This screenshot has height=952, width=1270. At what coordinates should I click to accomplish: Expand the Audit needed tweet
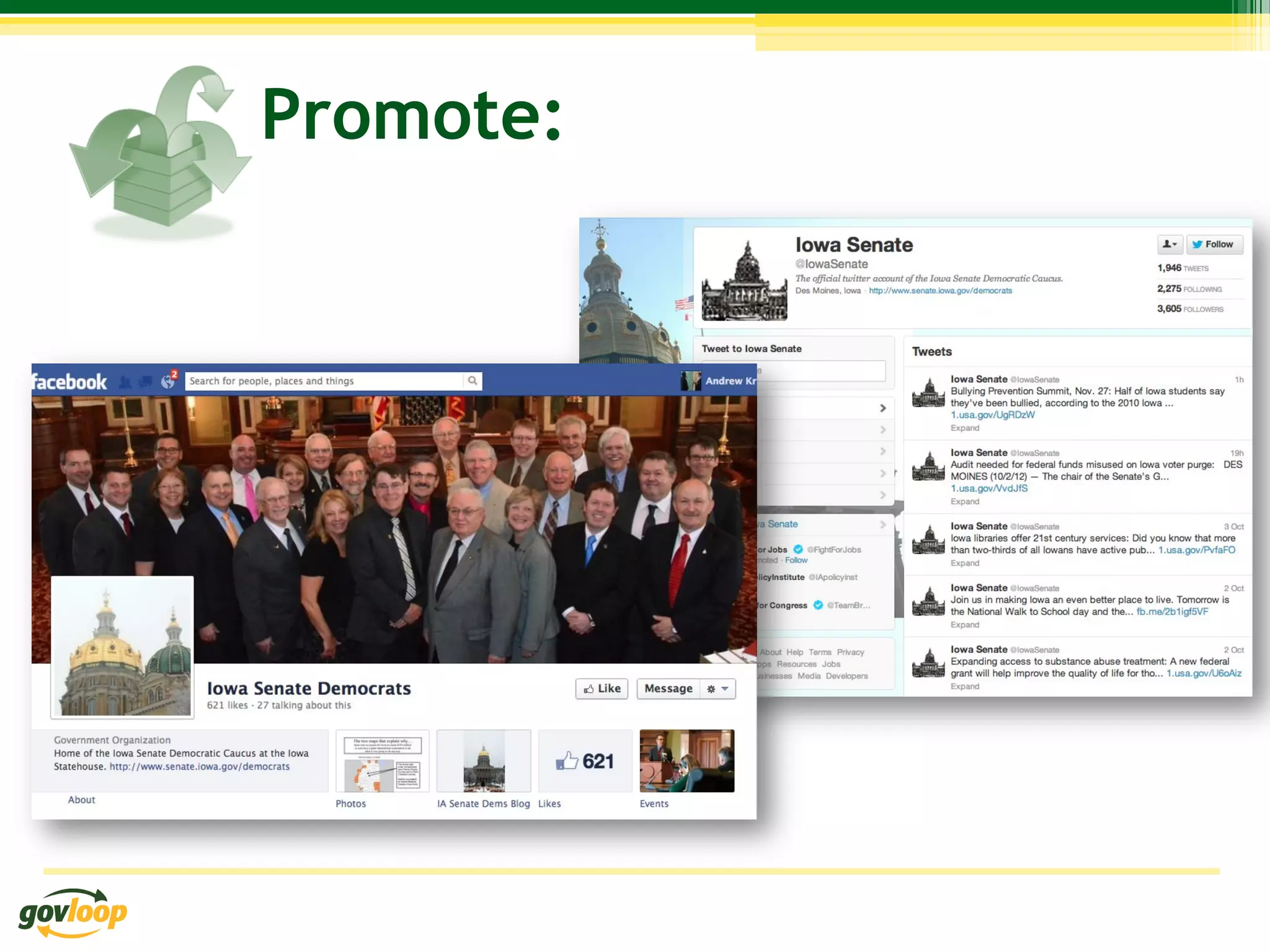[965, 502]
